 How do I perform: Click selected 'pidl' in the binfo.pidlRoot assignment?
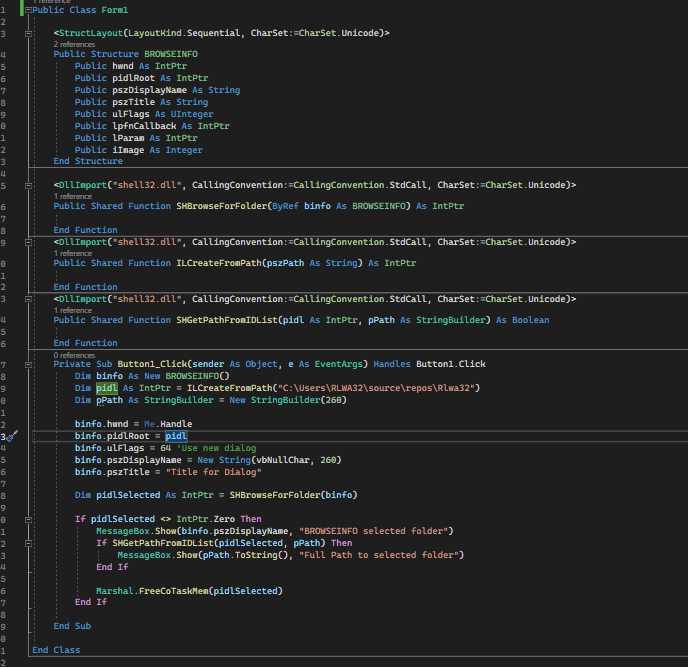[x=176, y=436]
